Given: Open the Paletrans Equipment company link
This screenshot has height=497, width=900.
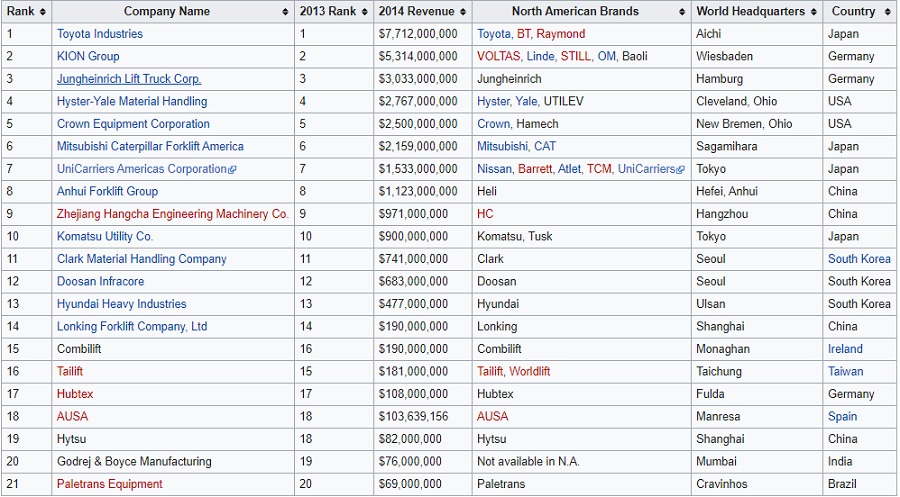Looking at the screenshot, I should pyautogui.click(x=110, y=484).
